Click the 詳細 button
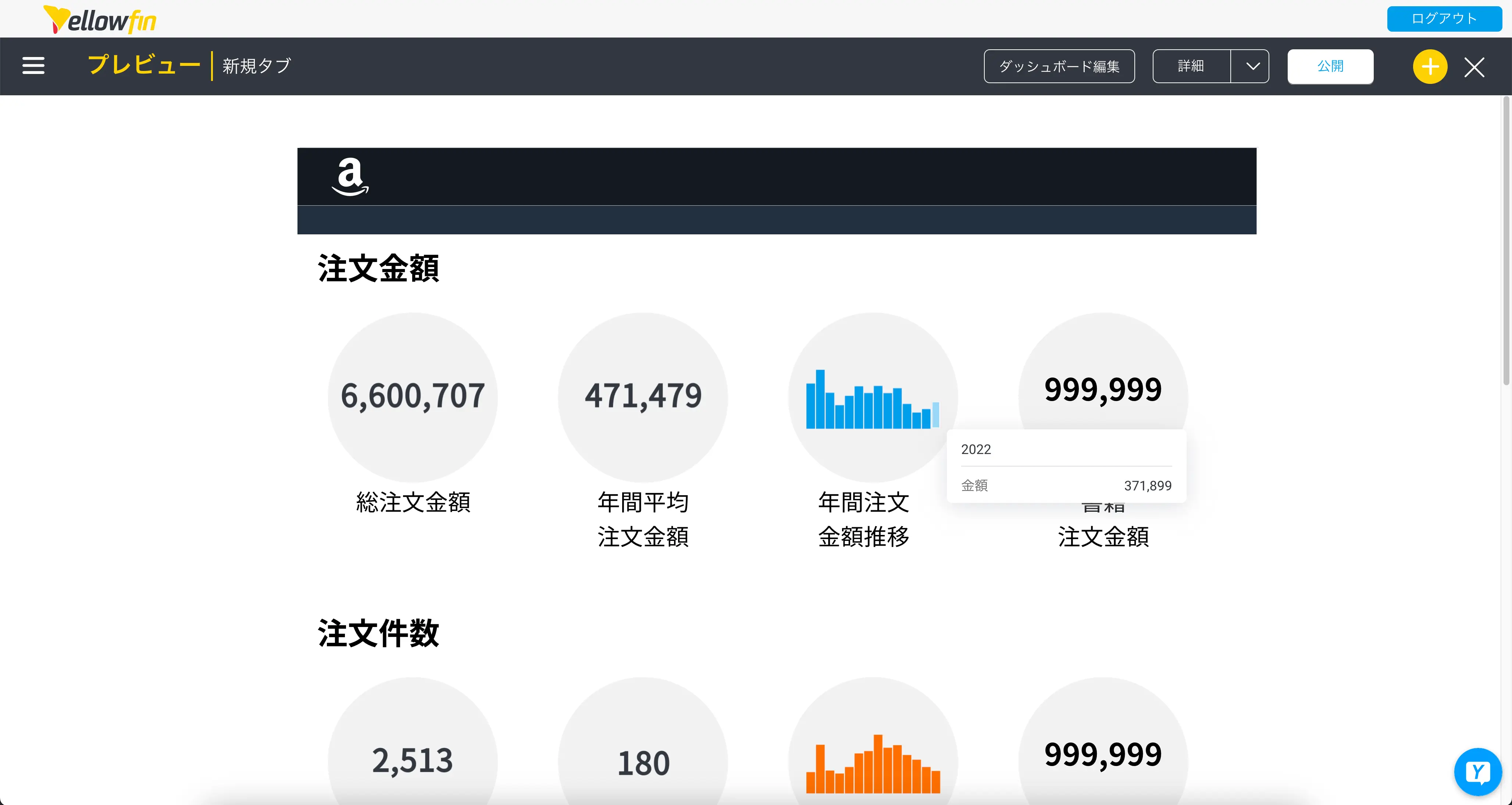Screen dimensions: 1512x805 point(1191,66)
